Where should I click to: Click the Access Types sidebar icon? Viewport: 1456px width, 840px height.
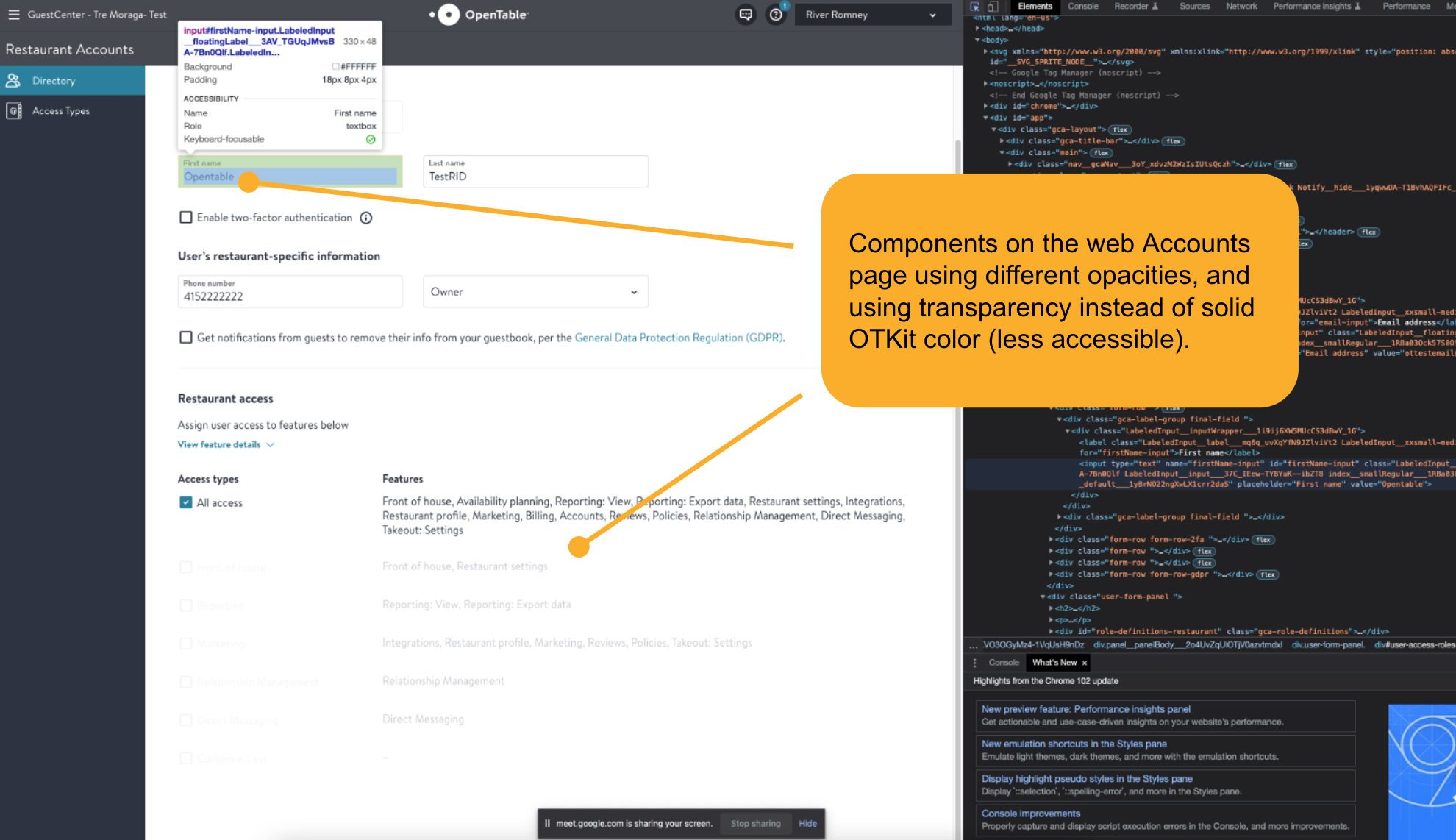click(13, 111)
